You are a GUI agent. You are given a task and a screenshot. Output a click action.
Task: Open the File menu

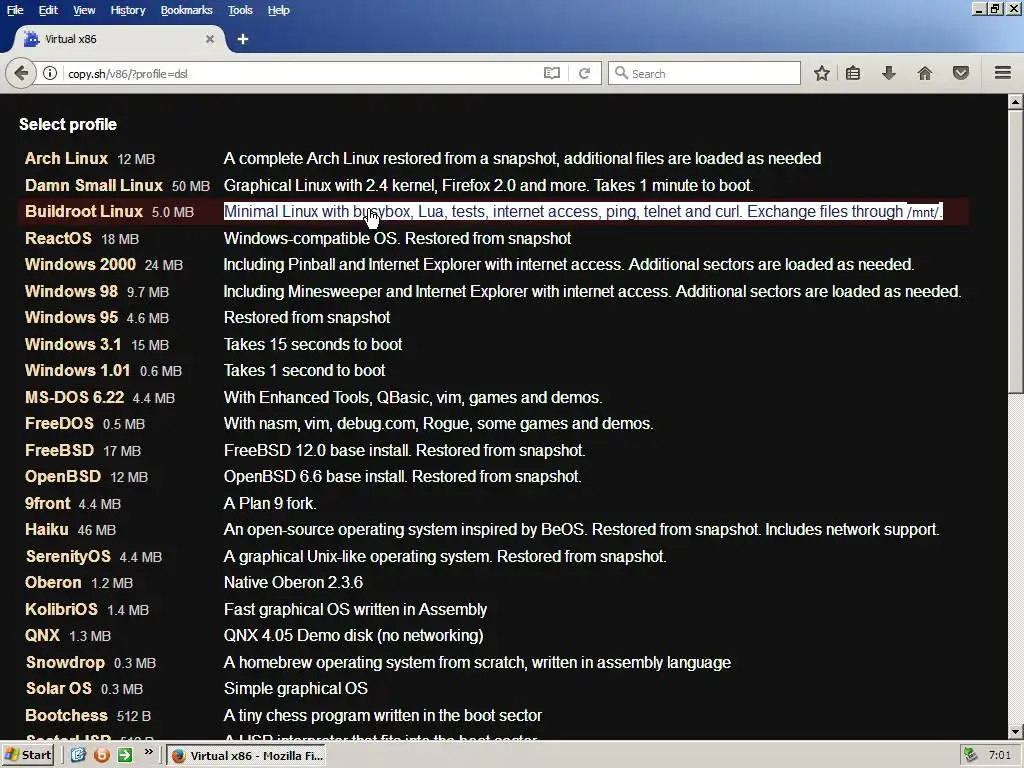click(x=15, y=10)
